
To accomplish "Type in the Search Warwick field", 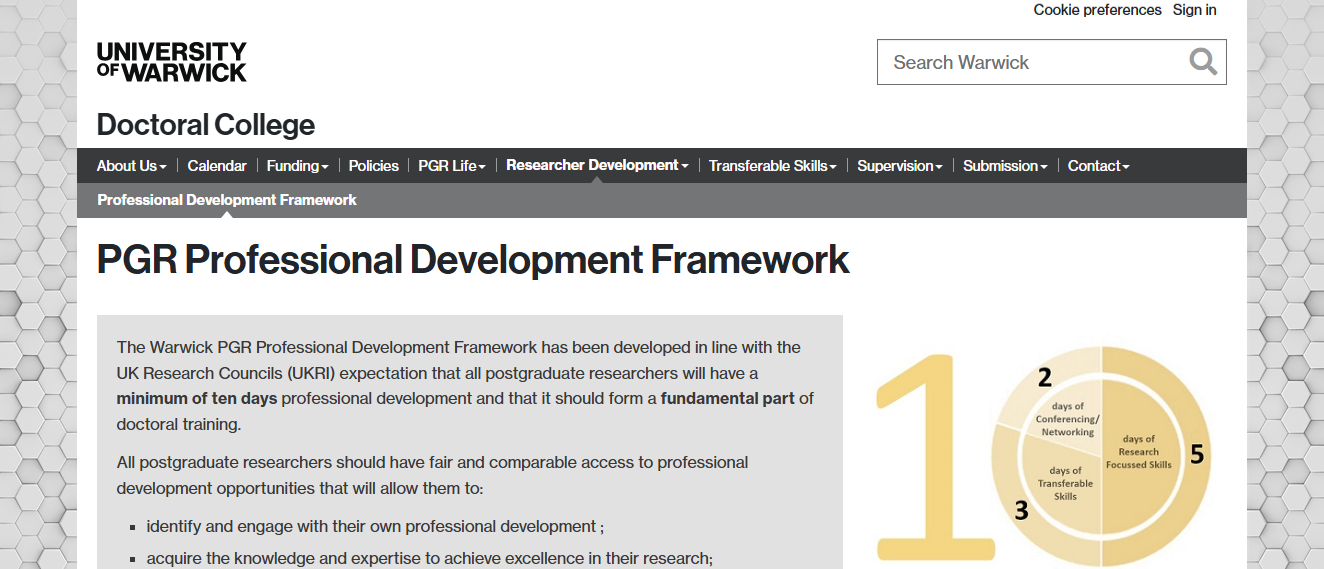I will pos(1030,62).
